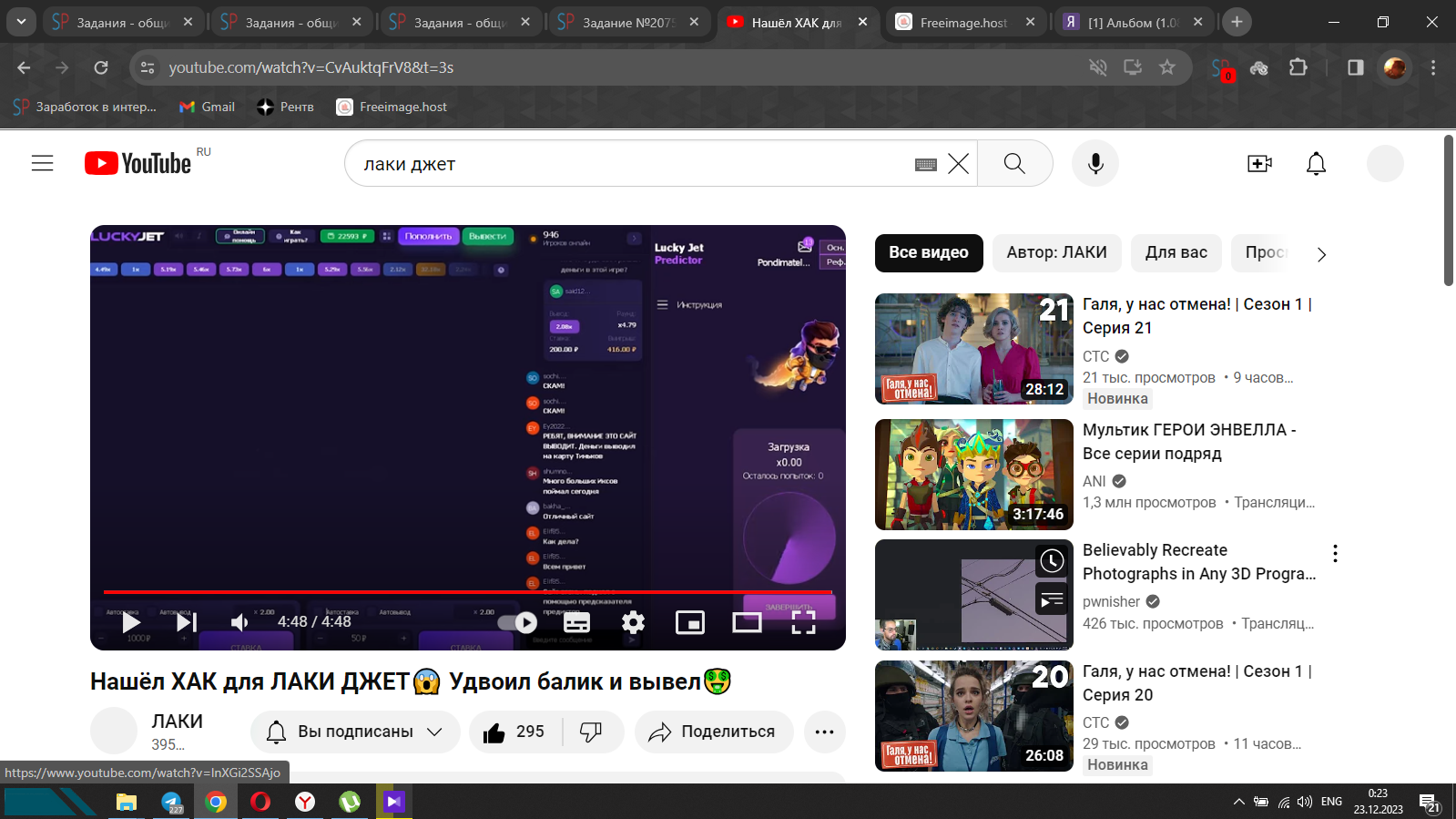
Task: Bookmark this page with star icon
Action: coord(1167,67)
